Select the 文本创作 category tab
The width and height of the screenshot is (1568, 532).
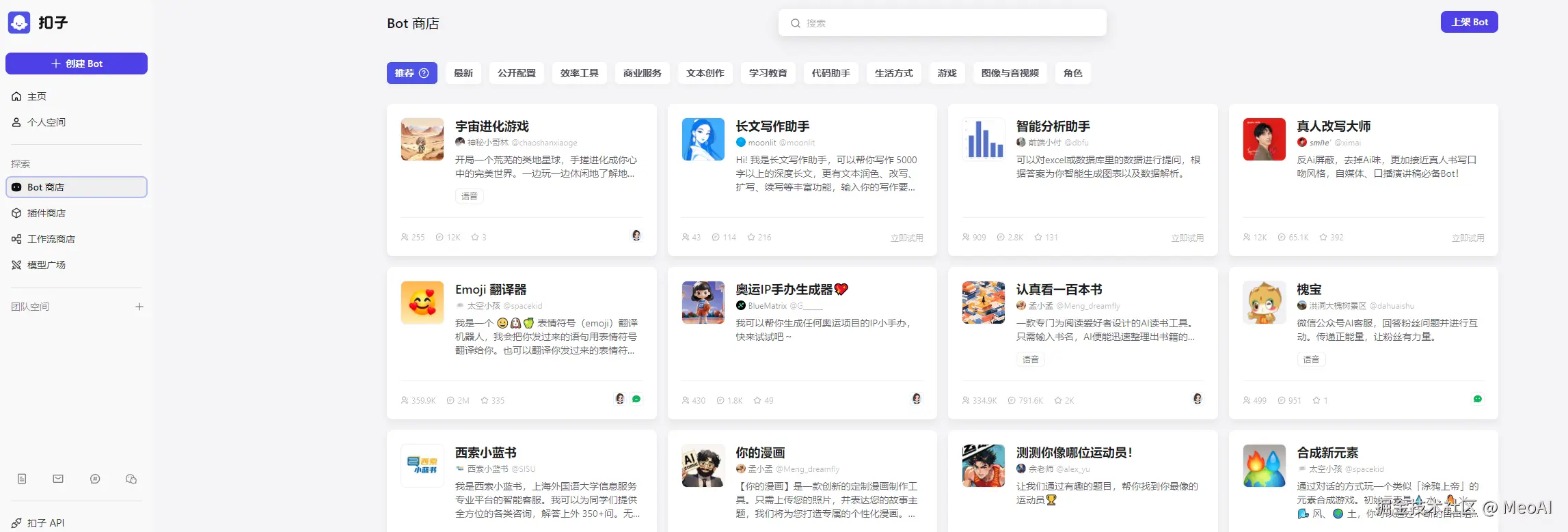[x=705, y=73]
